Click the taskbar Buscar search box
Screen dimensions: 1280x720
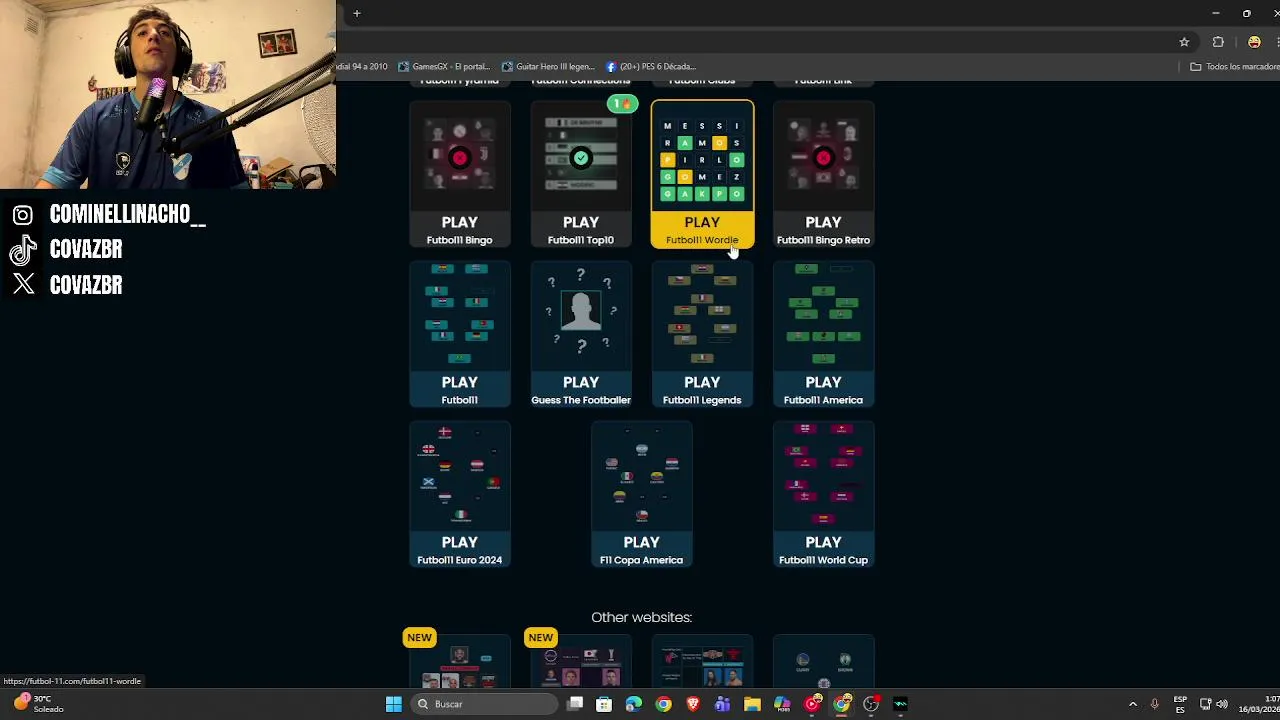point(486,704)
